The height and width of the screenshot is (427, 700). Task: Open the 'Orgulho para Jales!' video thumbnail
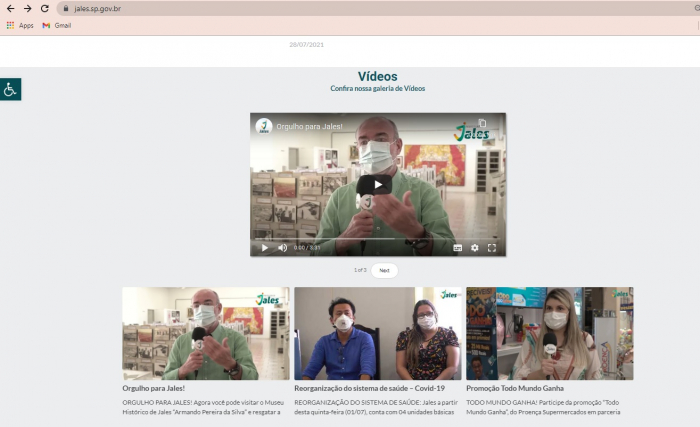point(206,333)
